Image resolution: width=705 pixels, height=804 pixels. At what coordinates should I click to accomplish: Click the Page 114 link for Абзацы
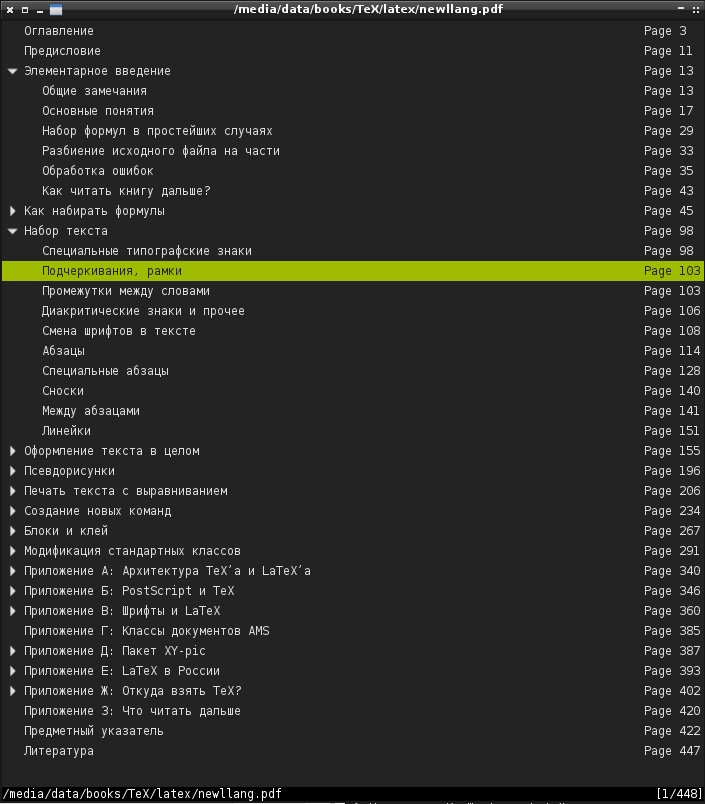[672, 351]
